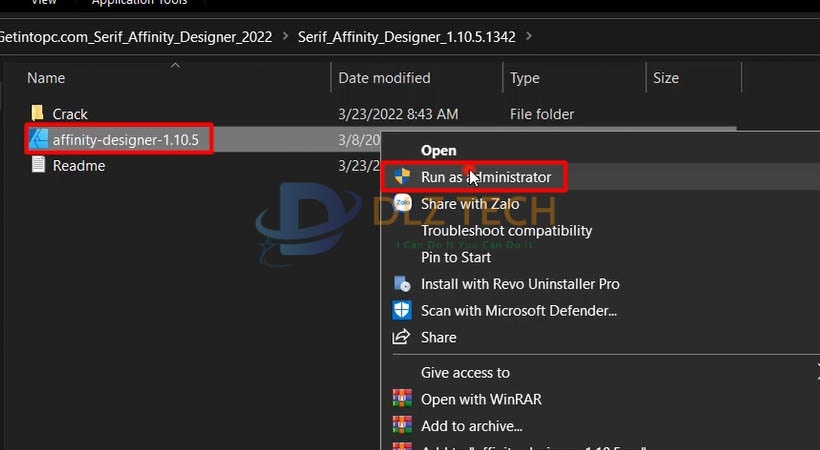Screen dimensions: 820x450
Task: Sort by Type column header
Action: tap(525, 78)
